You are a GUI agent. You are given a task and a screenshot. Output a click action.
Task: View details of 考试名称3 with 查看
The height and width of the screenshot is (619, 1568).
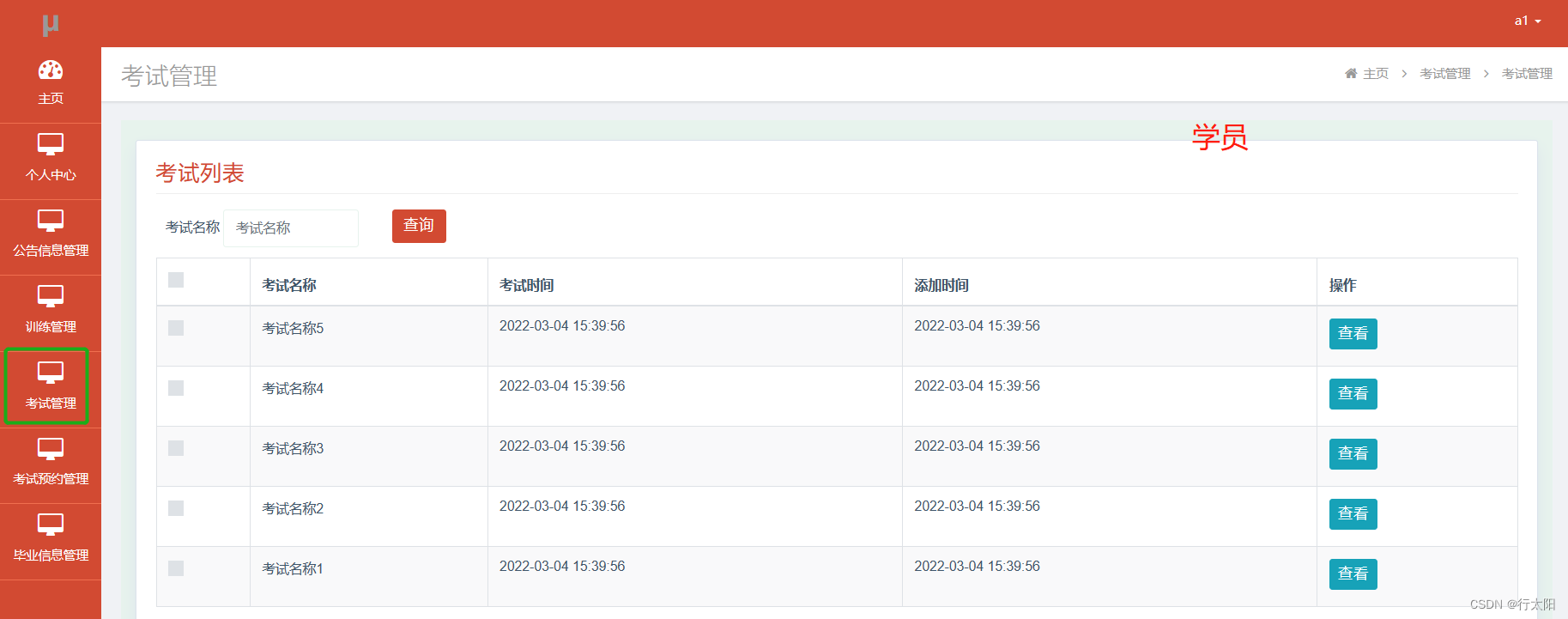tap(1353, 454)
